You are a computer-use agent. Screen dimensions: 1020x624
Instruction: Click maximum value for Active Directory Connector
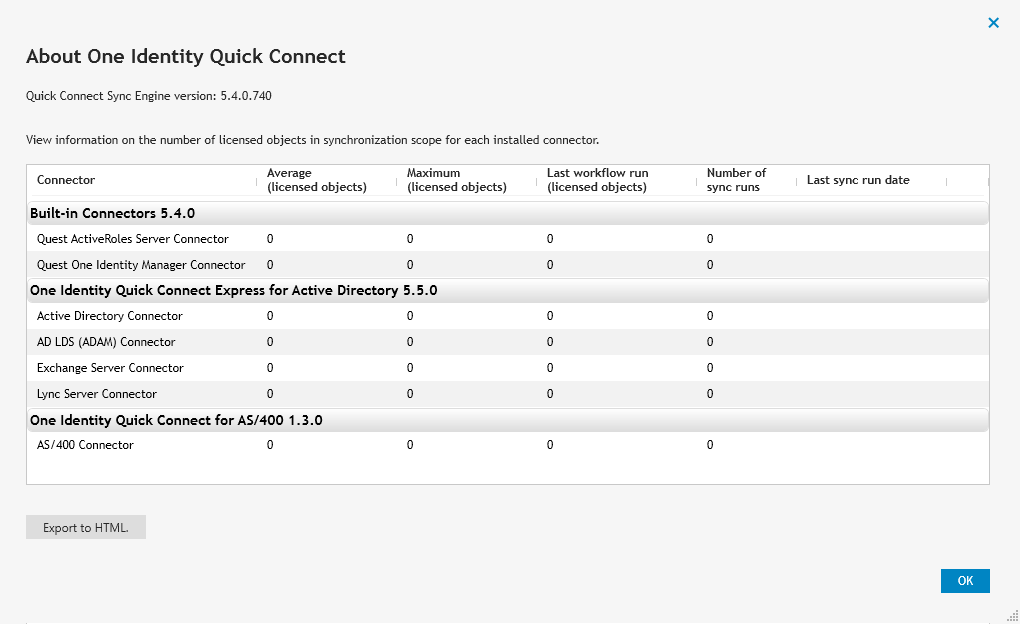pos(410,316)
